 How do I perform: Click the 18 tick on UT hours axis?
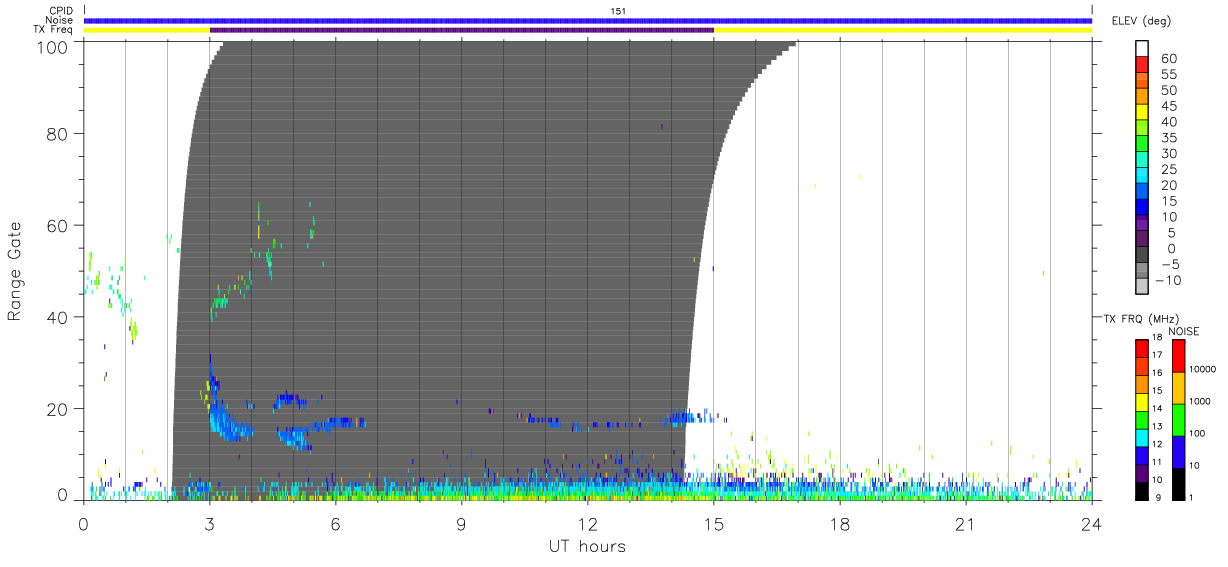840,524
